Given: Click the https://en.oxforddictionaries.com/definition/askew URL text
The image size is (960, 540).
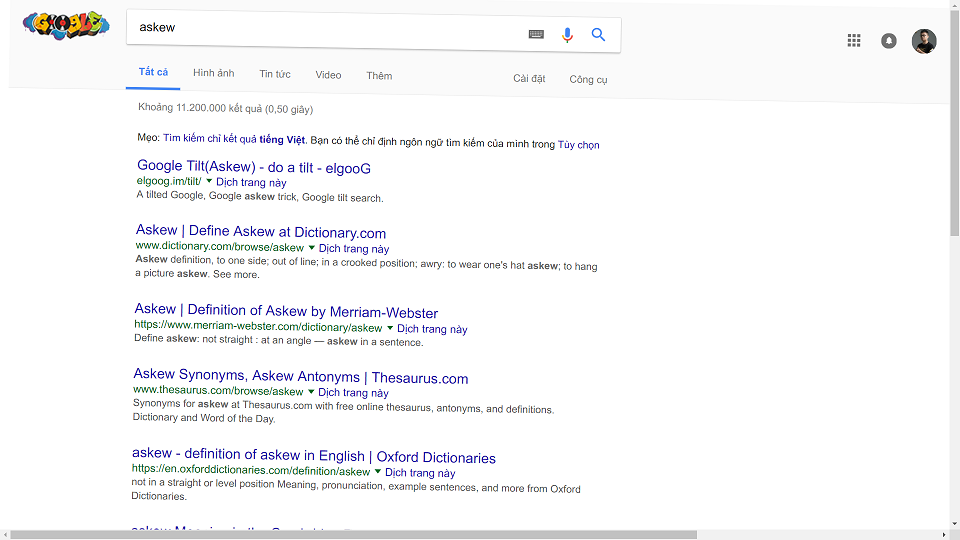Looking at the screenshot, I should (x=251, y=470).
